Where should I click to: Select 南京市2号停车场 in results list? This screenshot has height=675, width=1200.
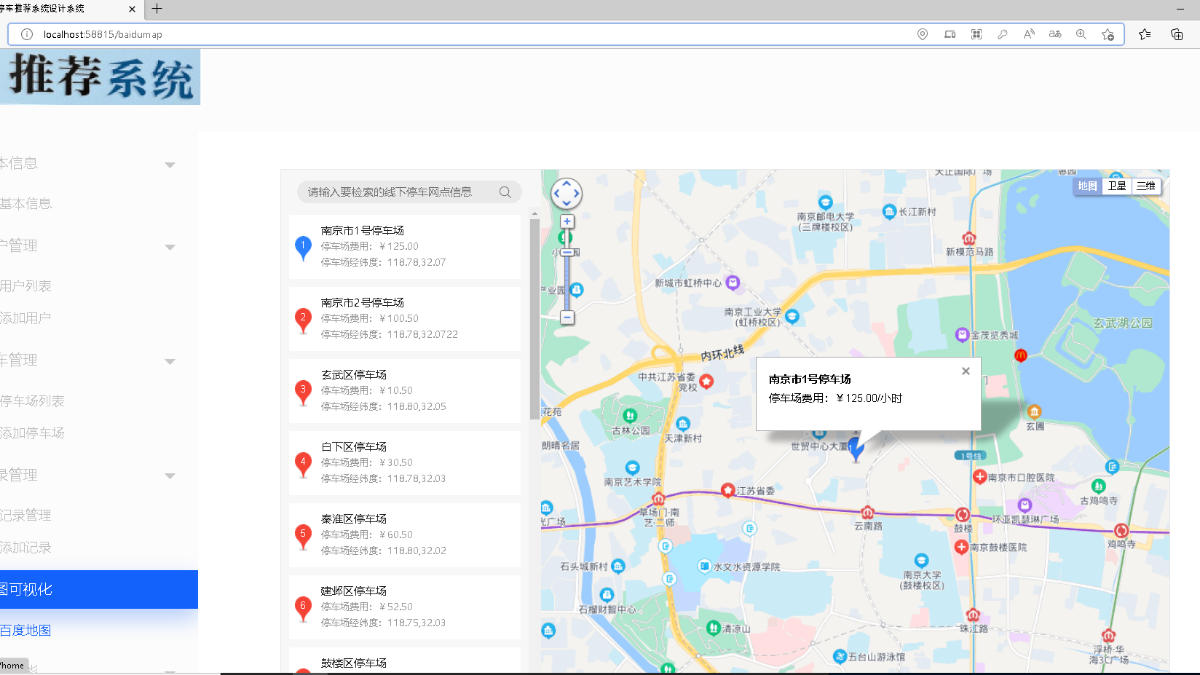coord(405,319)
